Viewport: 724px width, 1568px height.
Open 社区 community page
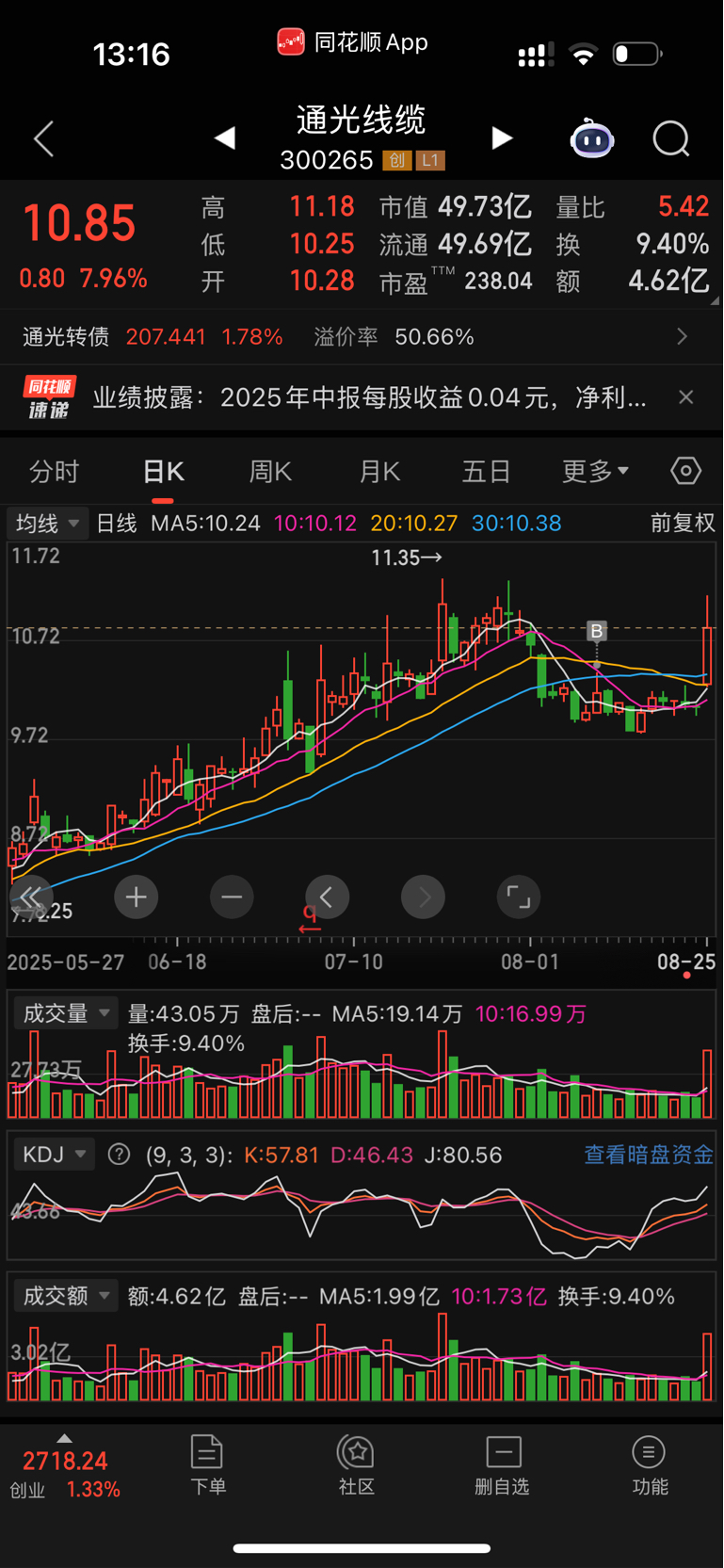click(x=357, y=1465)
